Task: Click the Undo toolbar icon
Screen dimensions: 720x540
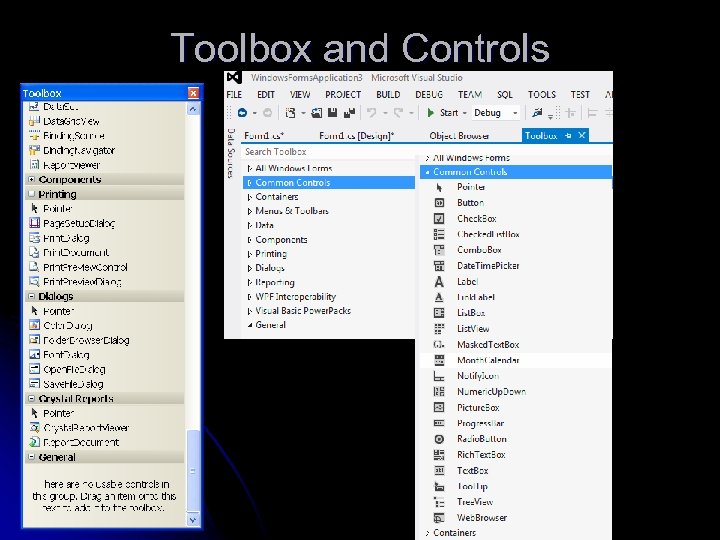Action: pos(371,112)
